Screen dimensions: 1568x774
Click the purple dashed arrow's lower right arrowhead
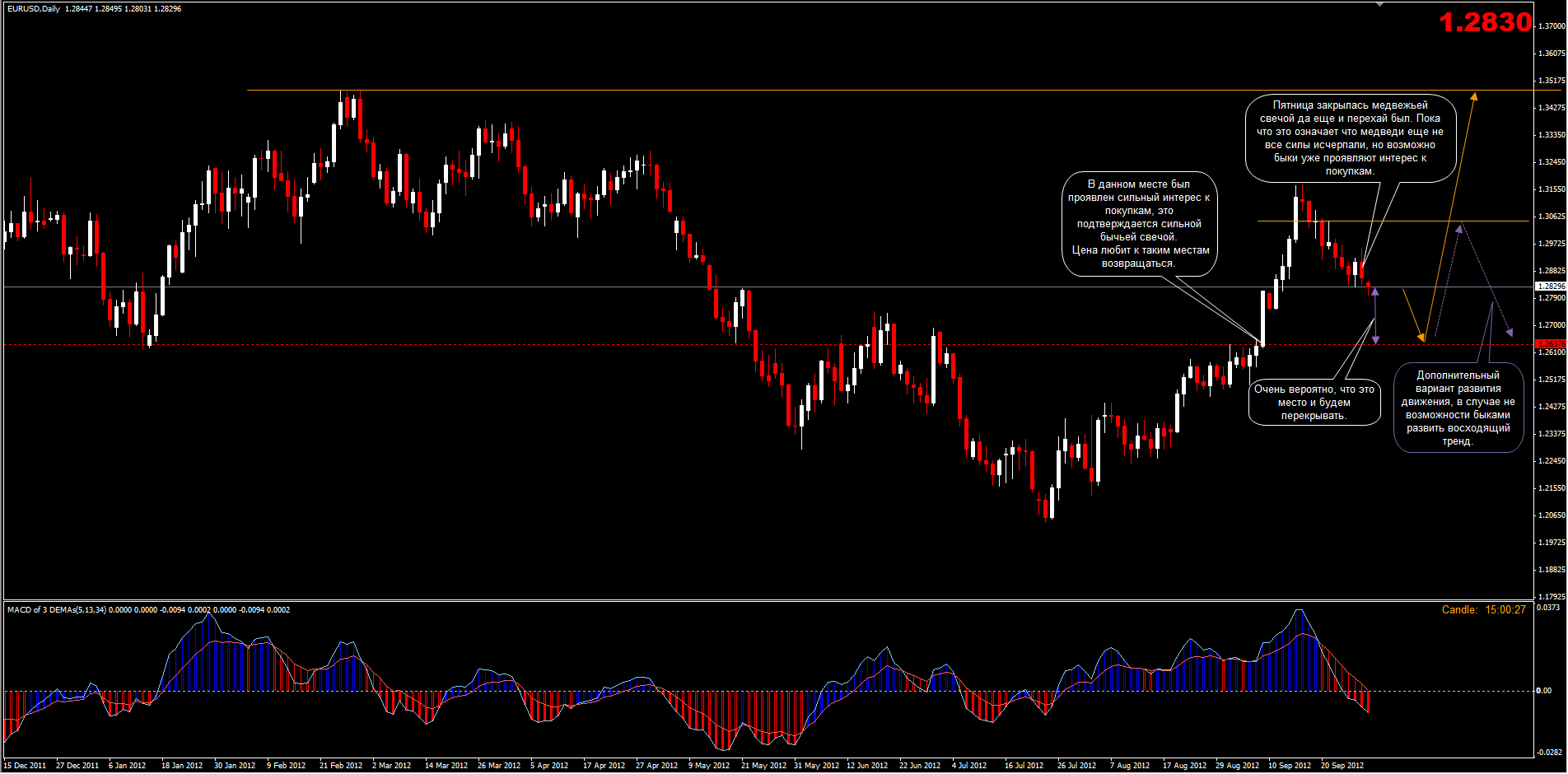[x=1510, y=332]
